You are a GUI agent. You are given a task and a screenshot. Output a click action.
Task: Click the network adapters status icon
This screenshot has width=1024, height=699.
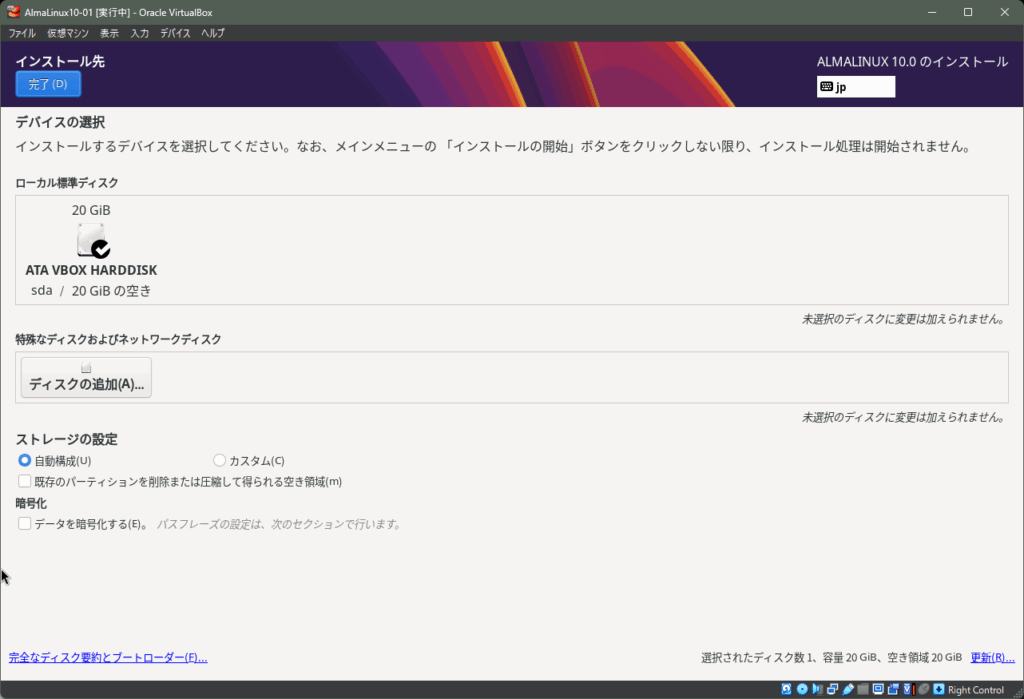click(833, 689)
